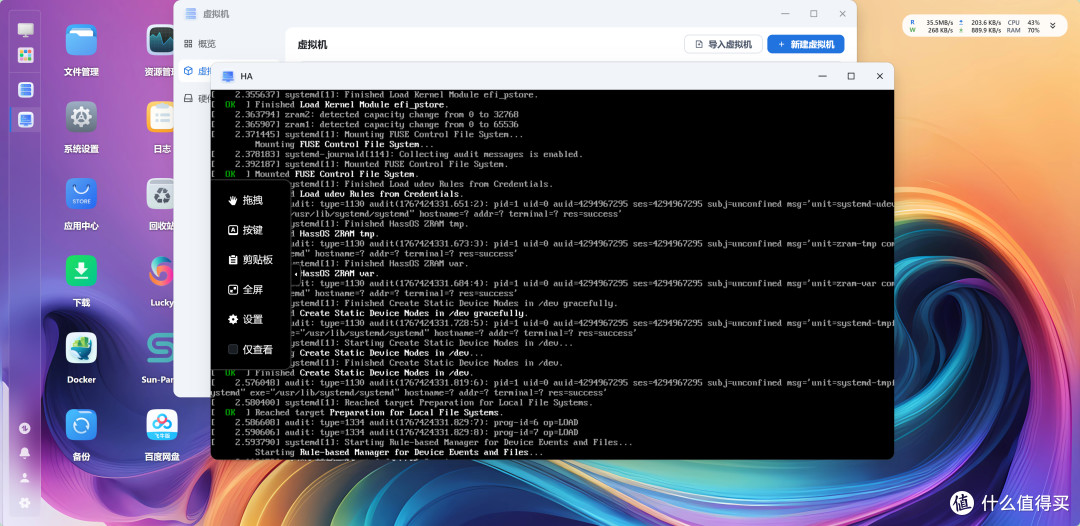This screenshot has width=1080, height=526.
Task: Click the hard disk sidebar icon in 虚拟机 window
Action: [x=188, y=98]
